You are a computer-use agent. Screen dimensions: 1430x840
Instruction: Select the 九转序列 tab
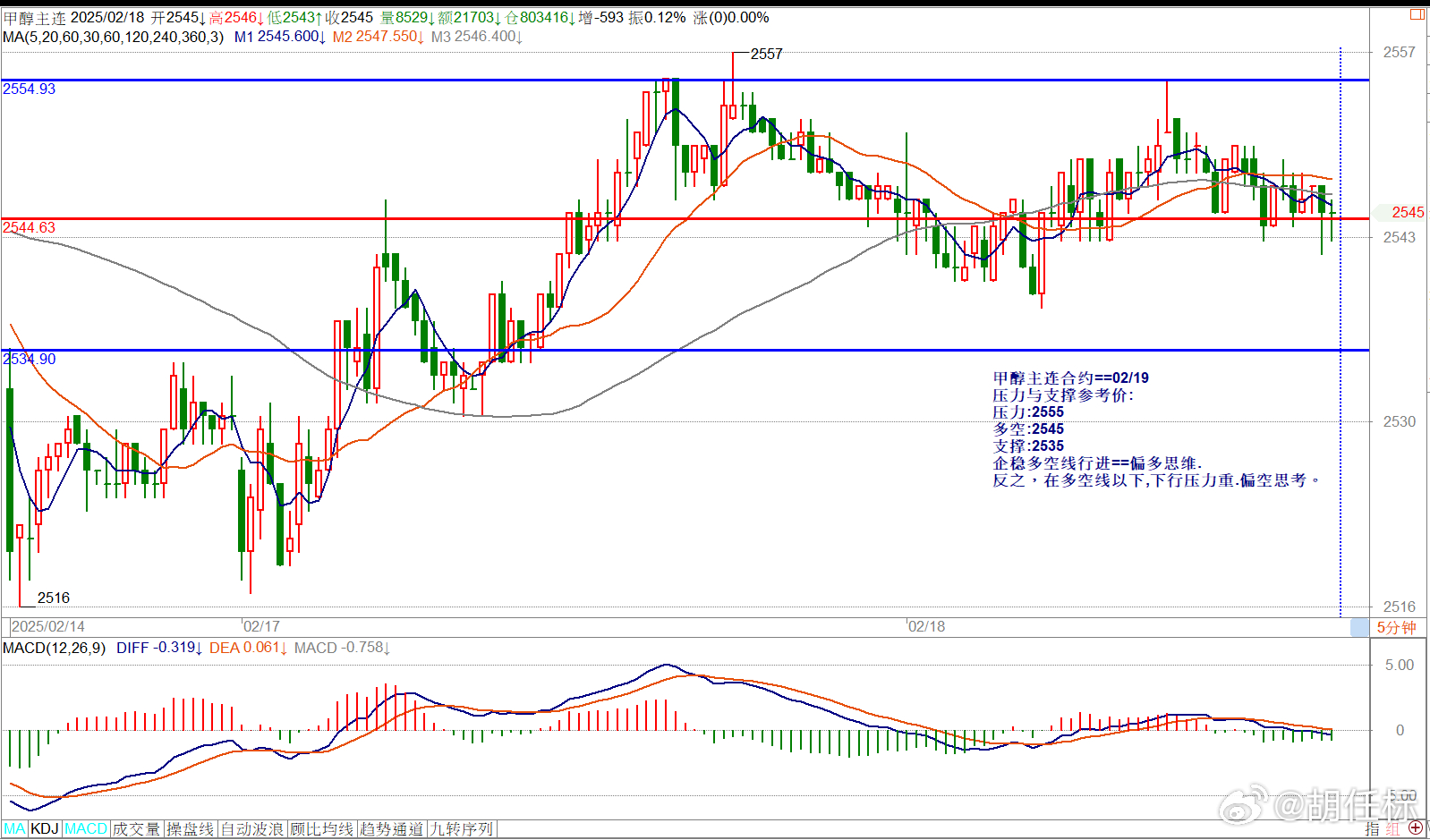462,829
